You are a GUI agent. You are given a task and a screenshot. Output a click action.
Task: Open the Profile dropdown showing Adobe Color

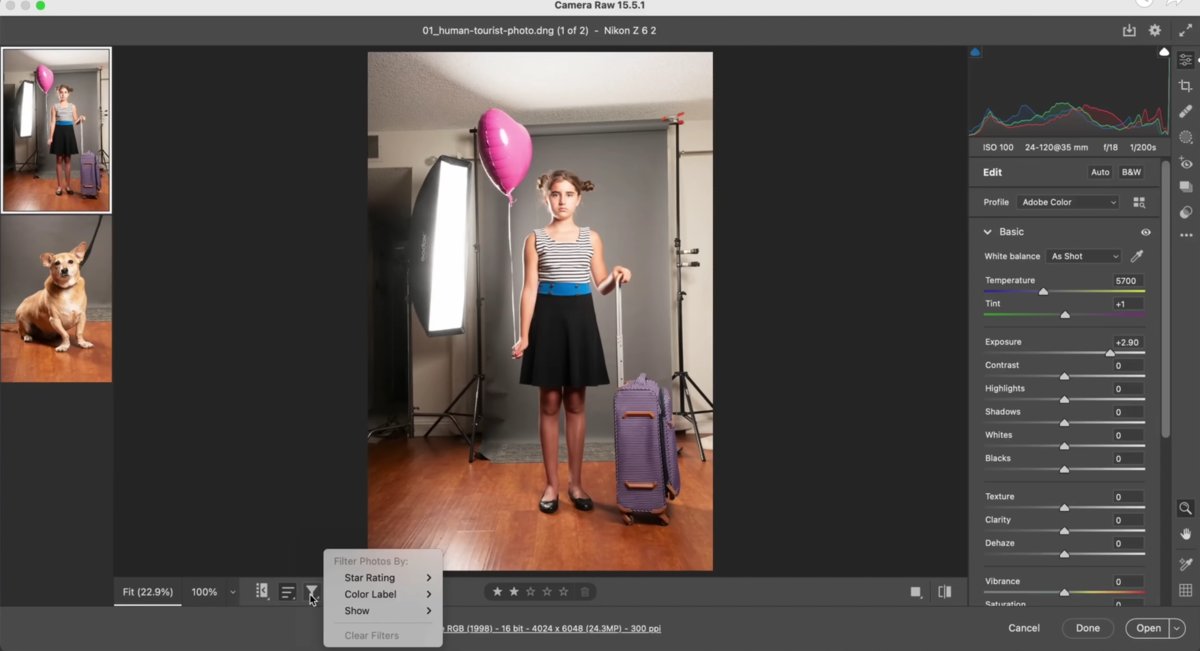coord(1067,202)
